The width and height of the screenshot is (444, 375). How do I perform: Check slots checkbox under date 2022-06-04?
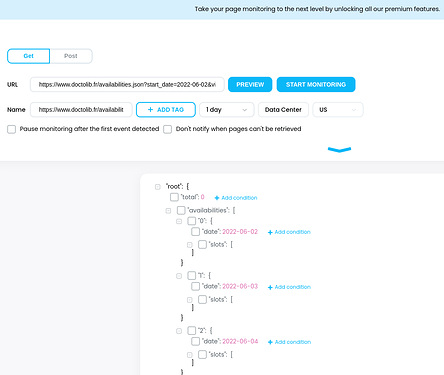[202, 354]
